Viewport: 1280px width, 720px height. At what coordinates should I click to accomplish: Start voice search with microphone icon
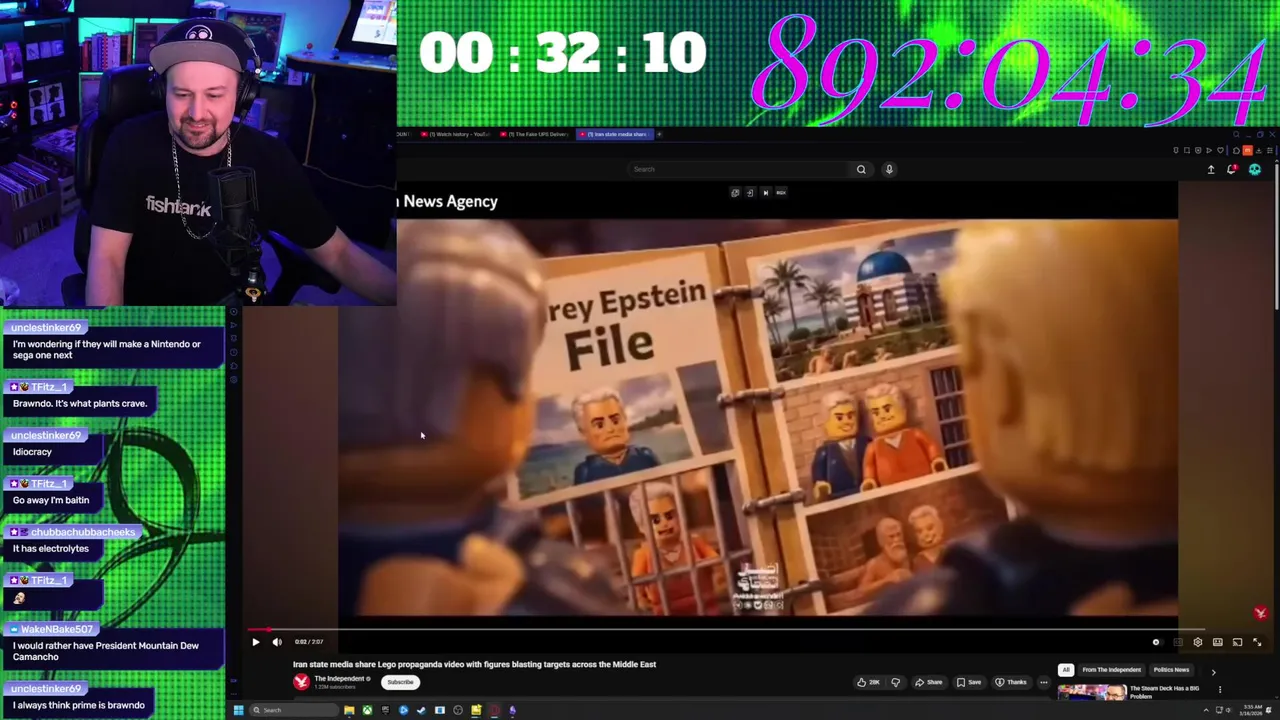tap(889, 169)
